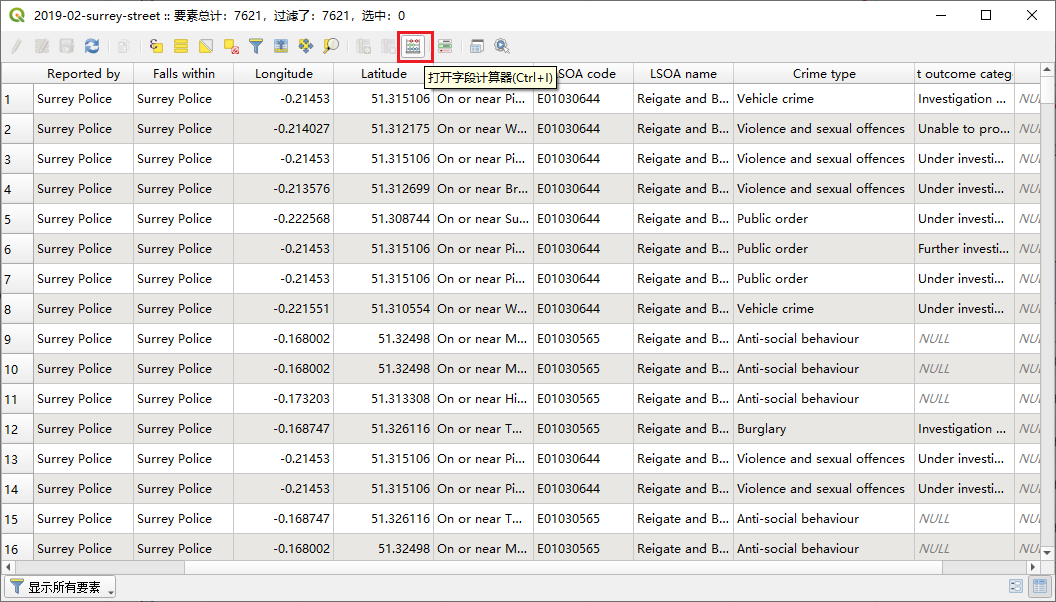Image resolution: width=1056 pixels, height=602 pixels.
Task: Select row number 12 header
Action: click(18, 429)
